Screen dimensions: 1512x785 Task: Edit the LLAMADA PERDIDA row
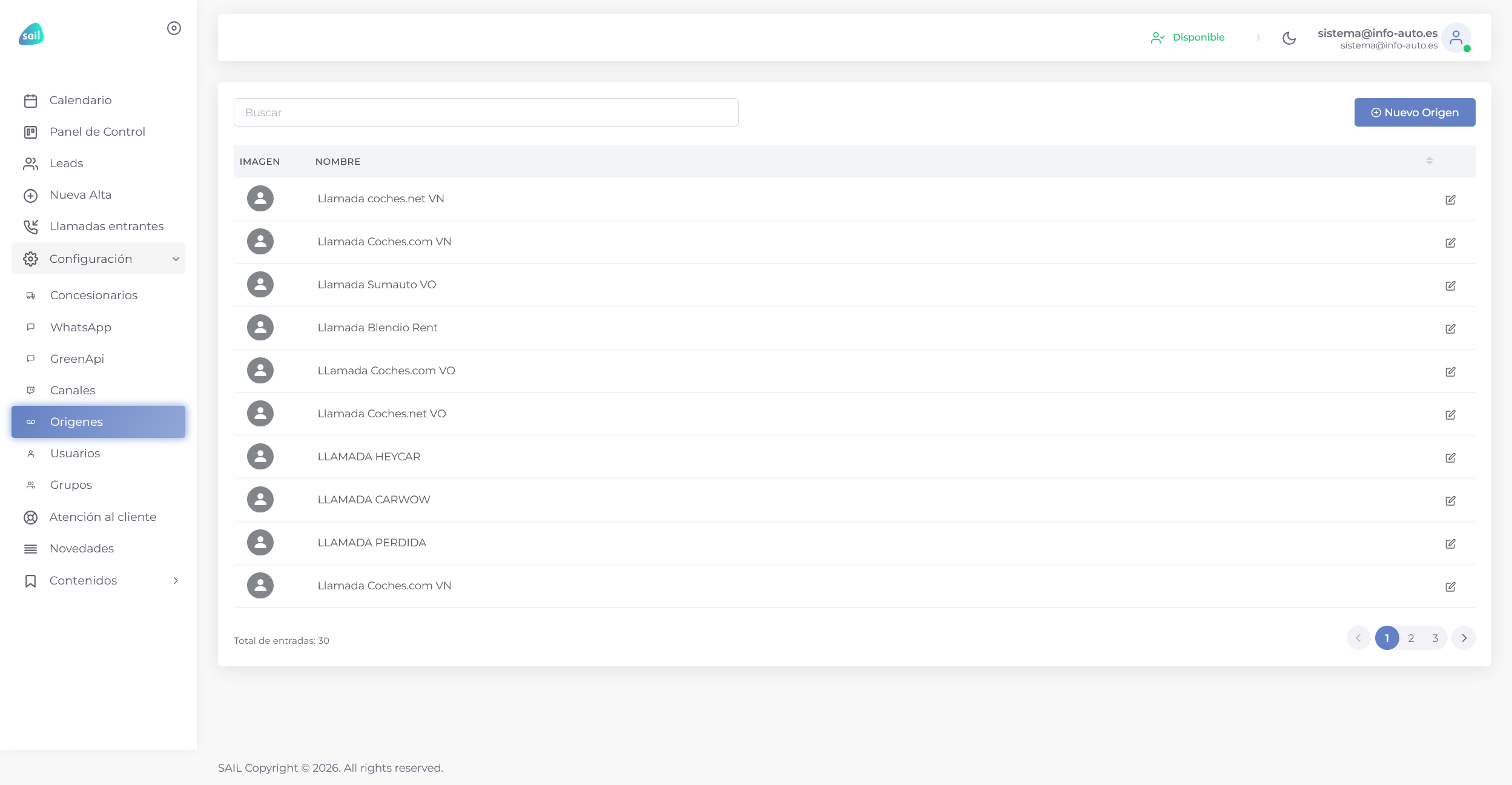(1450, 543)
